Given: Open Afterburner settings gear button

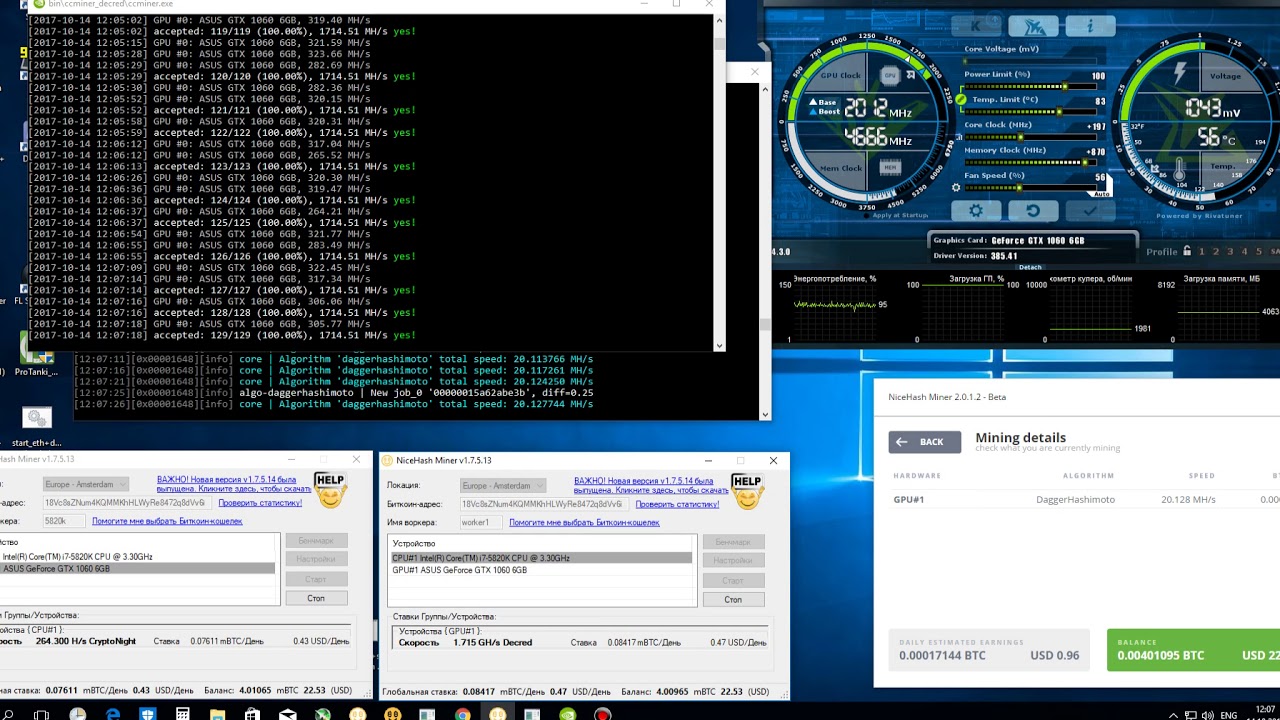Looking at the screenshot, I should coord(977,211).
